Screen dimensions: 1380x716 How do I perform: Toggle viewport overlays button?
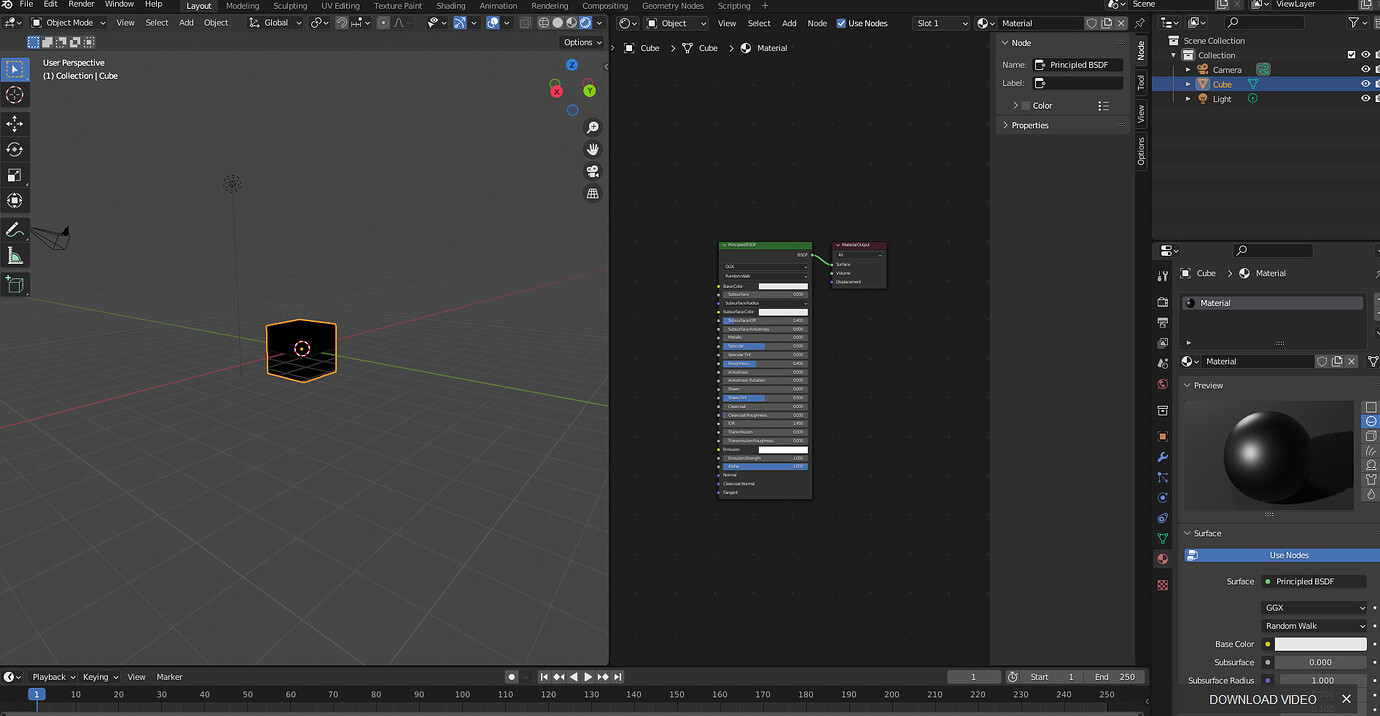(x=492, y=23)
